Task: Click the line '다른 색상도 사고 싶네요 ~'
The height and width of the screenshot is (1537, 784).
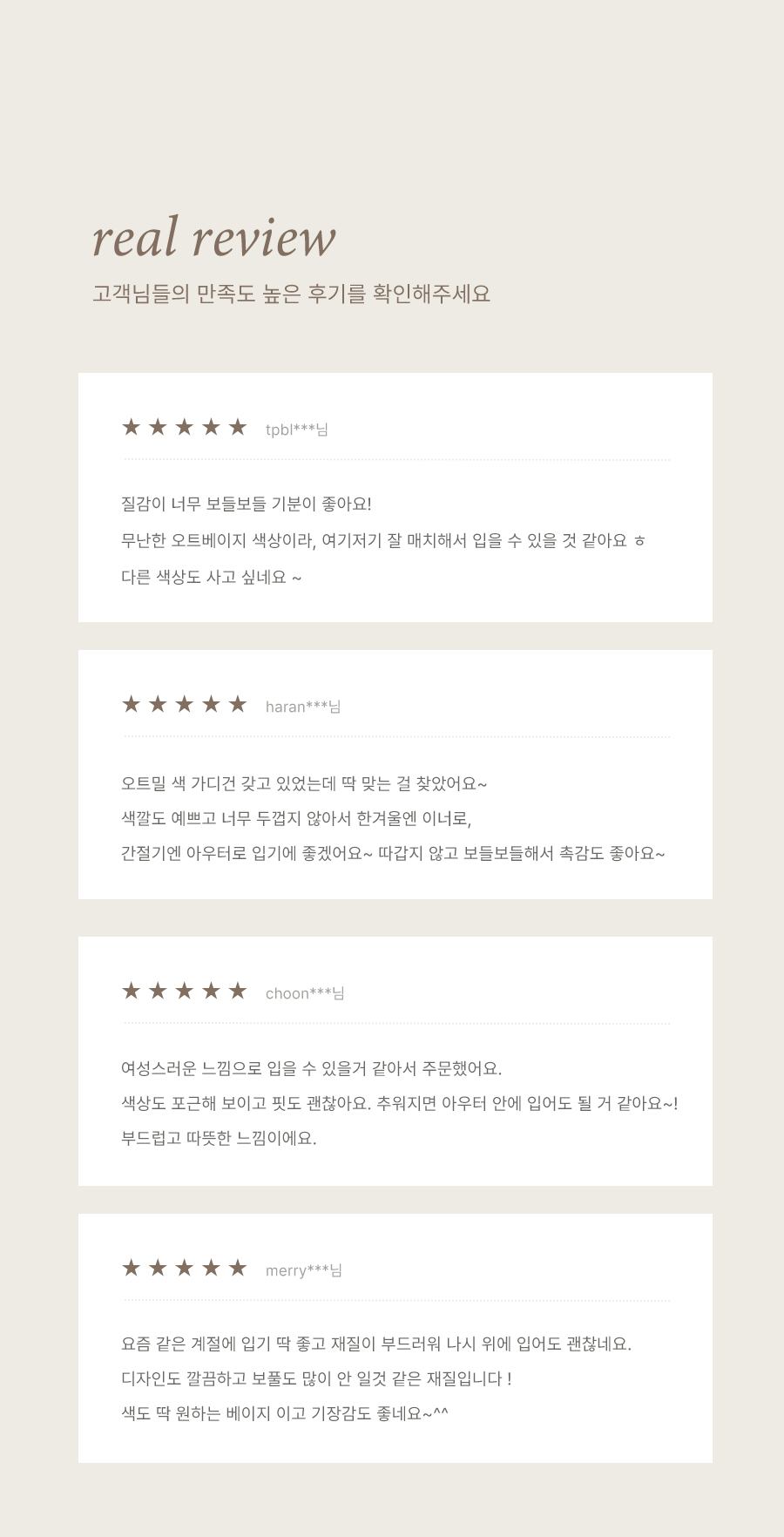Action: [212, 577]
